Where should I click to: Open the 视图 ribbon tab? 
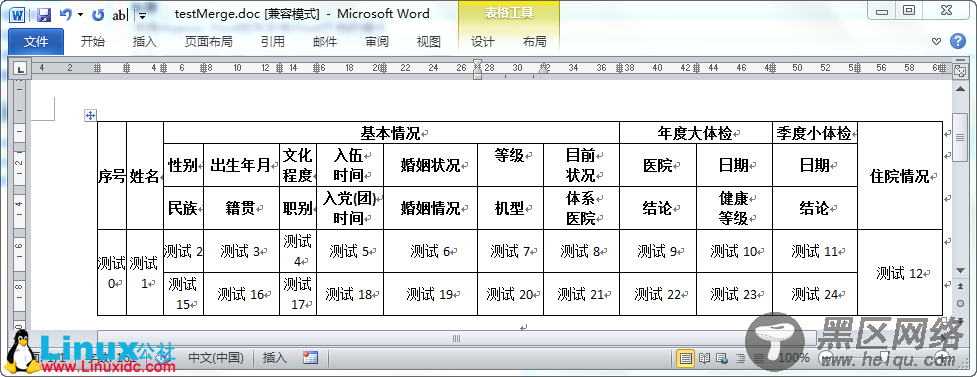(x=429, y=42)
